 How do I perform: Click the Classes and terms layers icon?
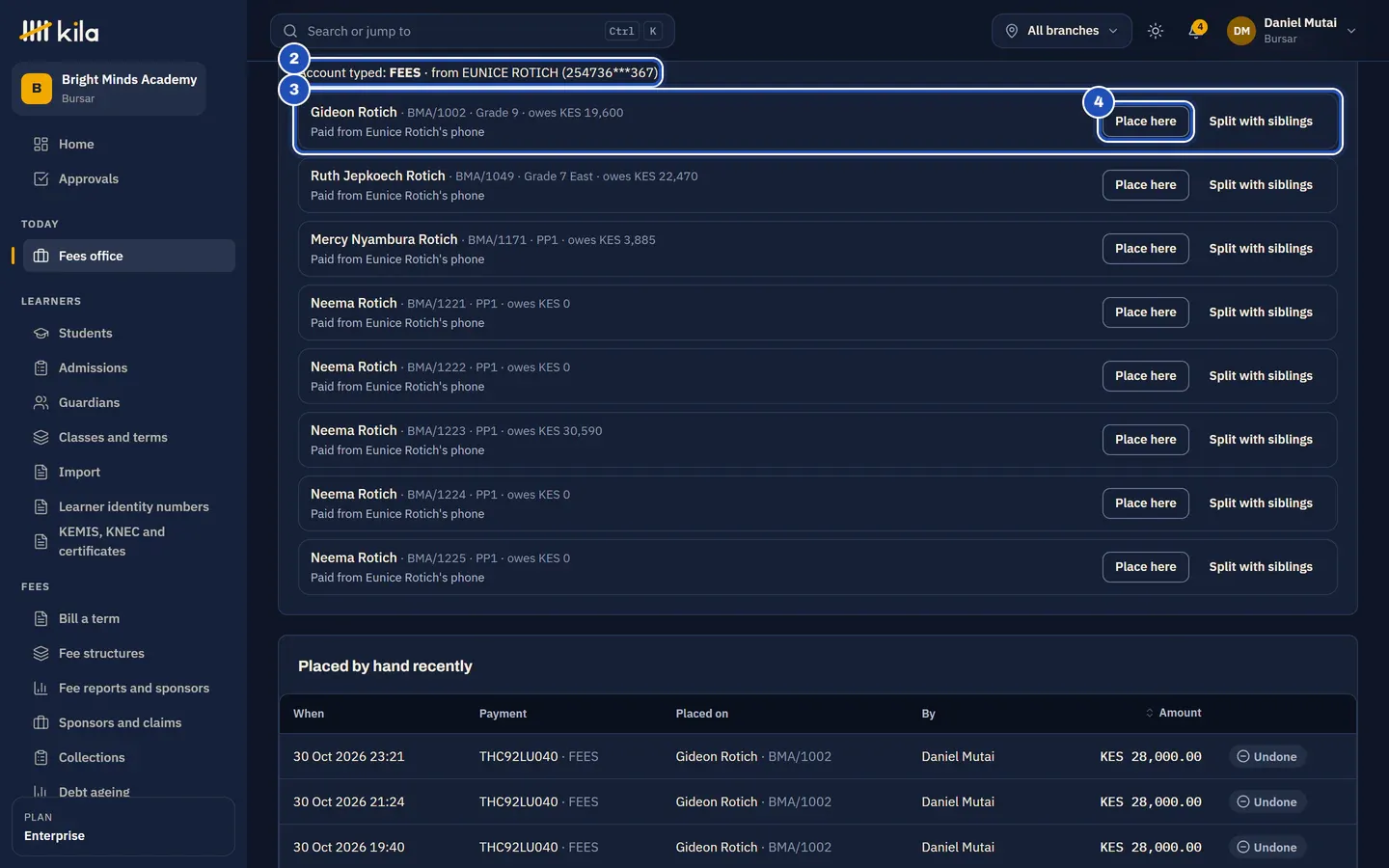click(41, 437)
